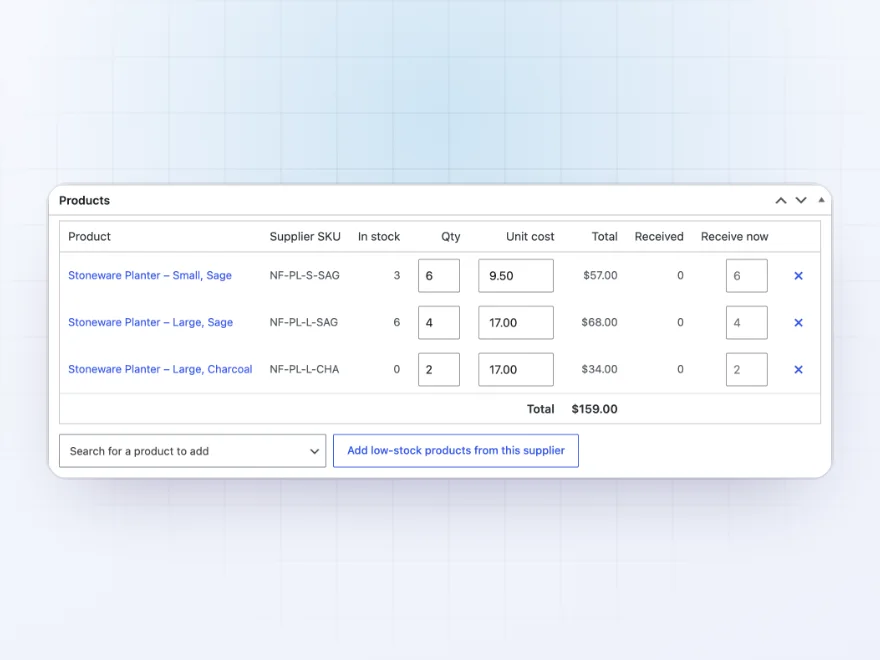Click the $68.00 row total
Viewport: 880px width, 660px height.
pyautogui.click(x=599, y=323)
